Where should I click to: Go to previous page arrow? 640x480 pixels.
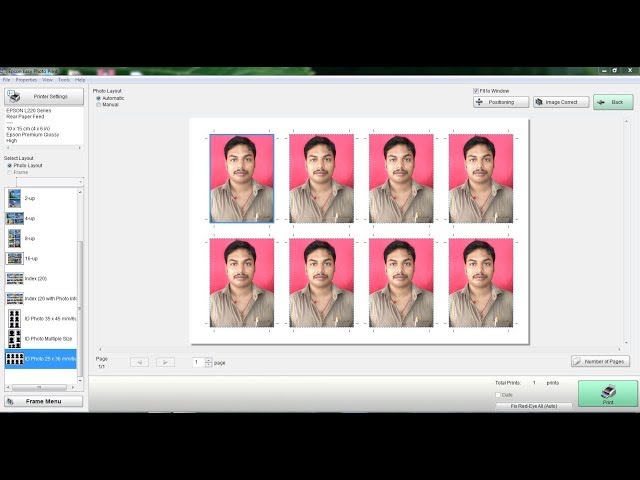tap(139, 362)
